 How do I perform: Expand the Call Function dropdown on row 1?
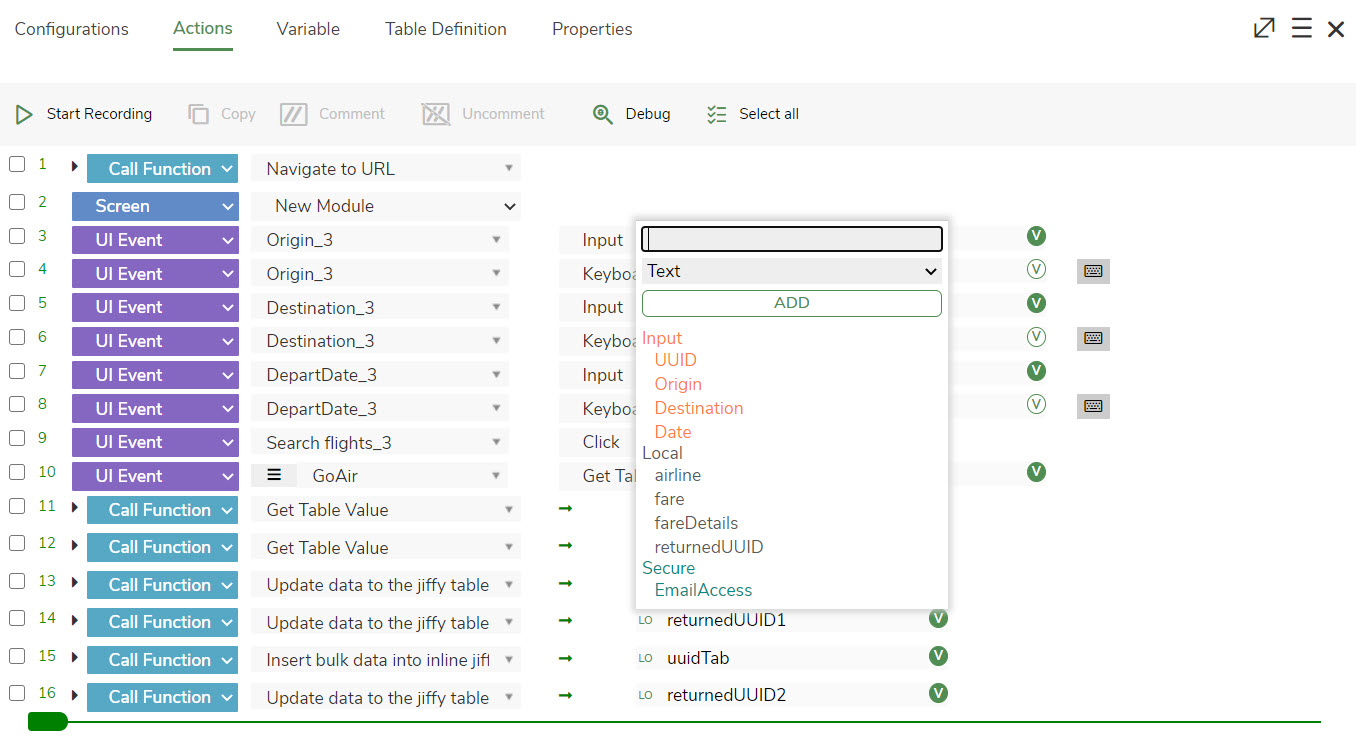click(162, 168)
